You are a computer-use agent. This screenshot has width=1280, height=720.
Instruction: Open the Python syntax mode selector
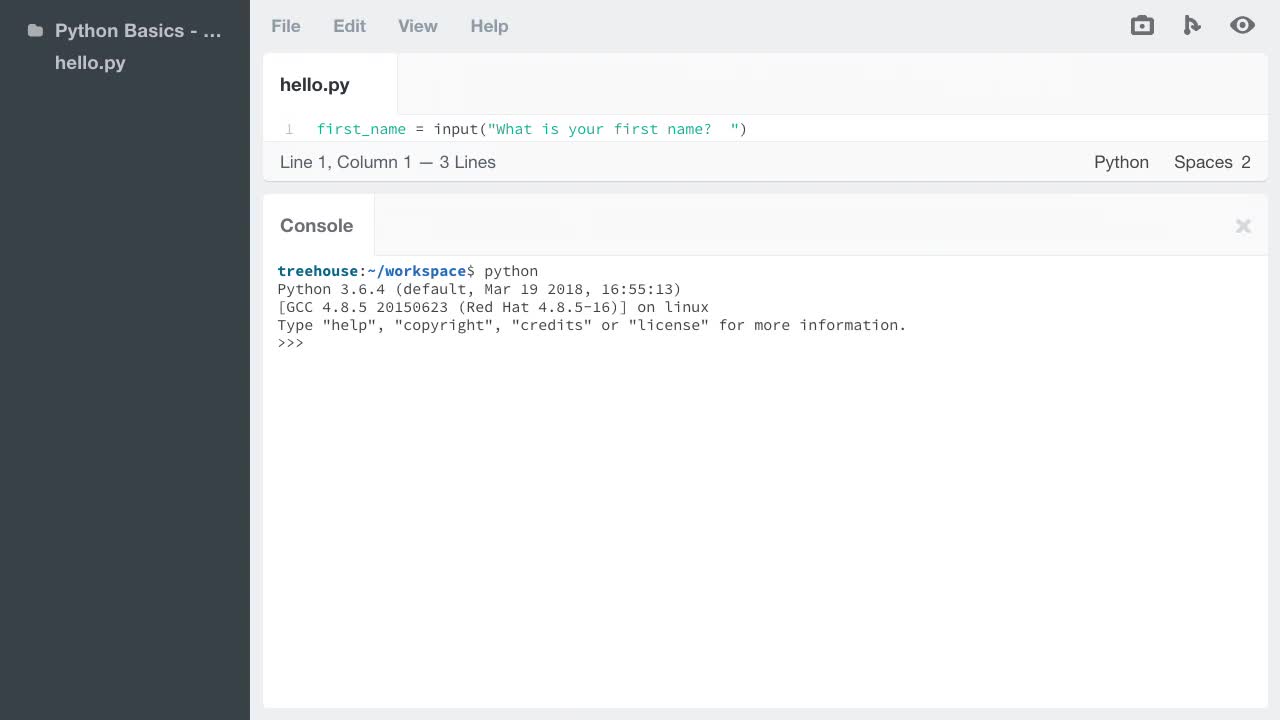[x=1121, y=162]
